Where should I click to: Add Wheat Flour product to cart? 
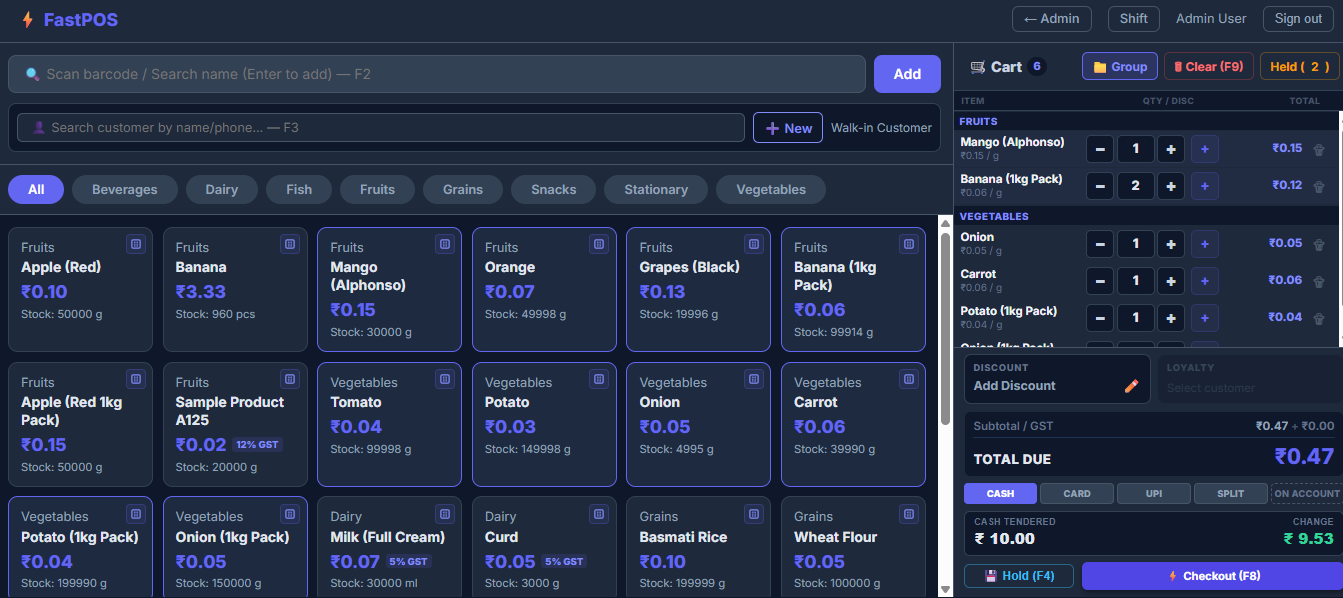(x=853, y=547)
